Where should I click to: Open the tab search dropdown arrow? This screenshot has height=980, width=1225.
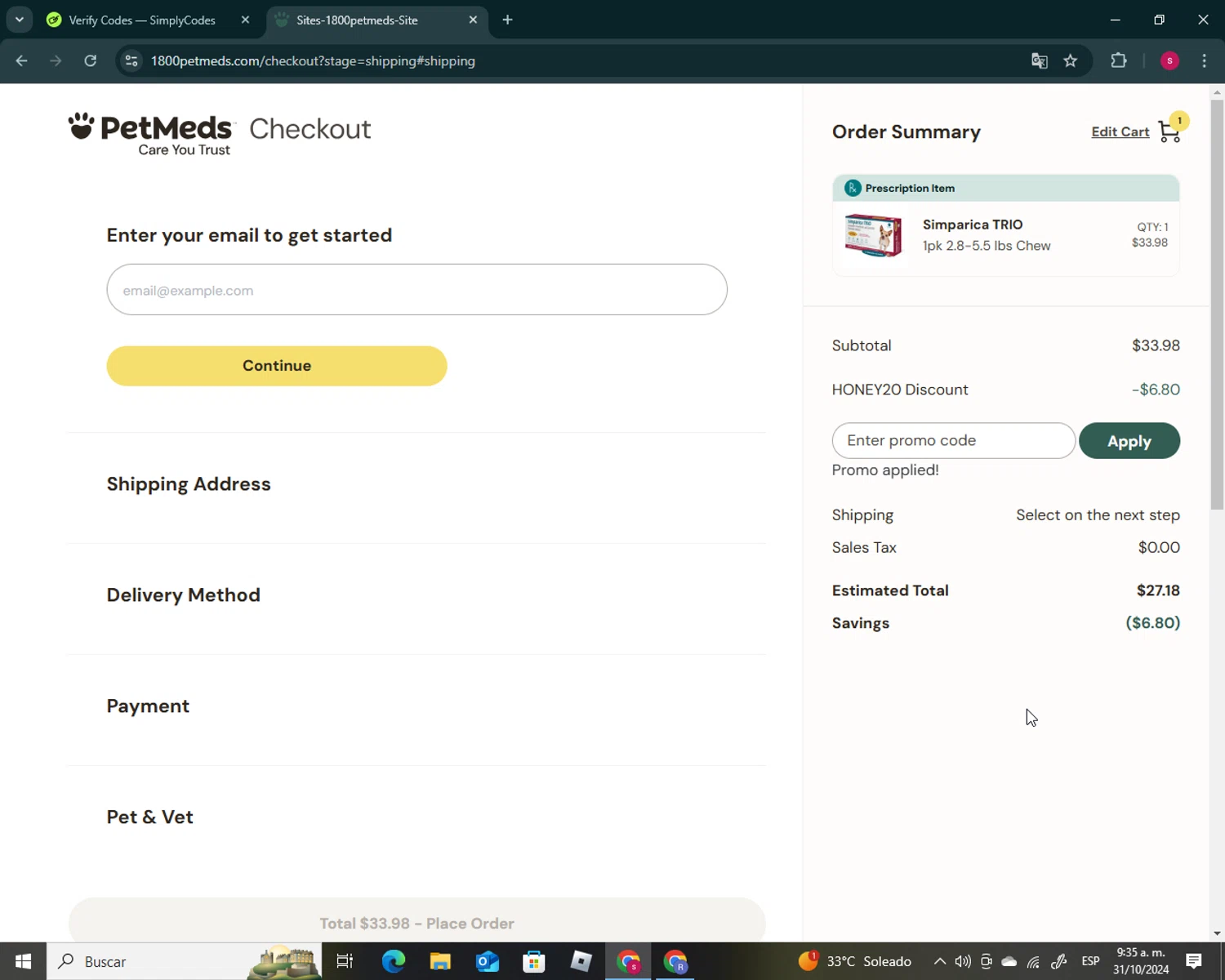coord(20,20)
